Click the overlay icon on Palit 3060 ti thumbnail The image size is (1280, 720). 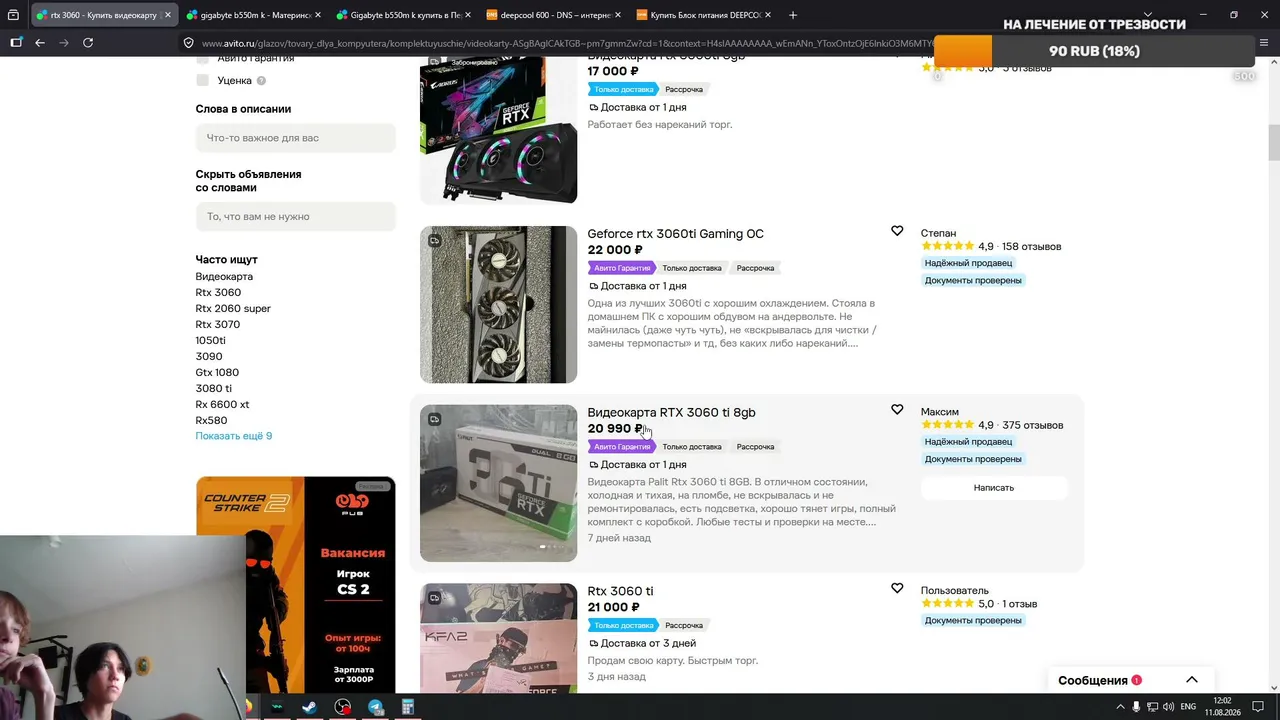[x=434, y=419]
